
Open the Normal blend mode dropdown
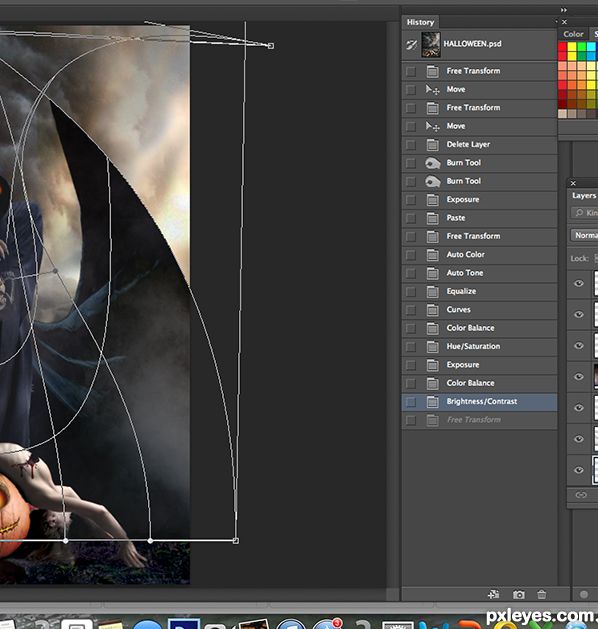(x=585, y=235)
